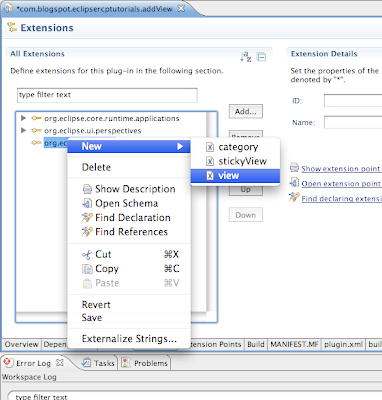Click the ID input field

point(353,100)
